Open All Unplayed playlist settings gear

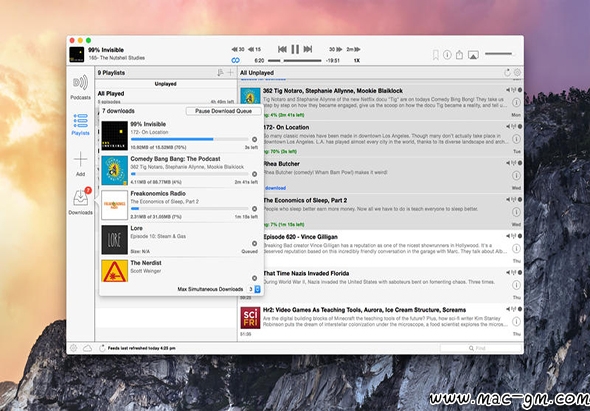click(x=517, y=73)
